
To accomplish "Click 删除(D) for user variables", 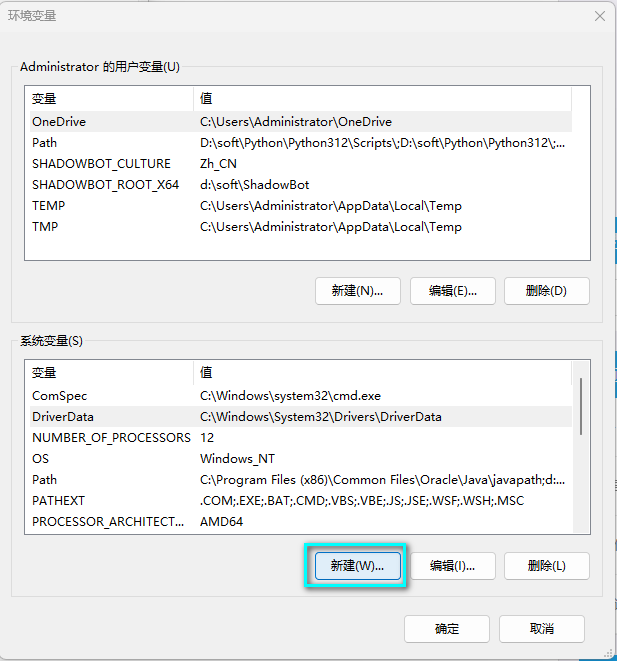I will [547, 291].
